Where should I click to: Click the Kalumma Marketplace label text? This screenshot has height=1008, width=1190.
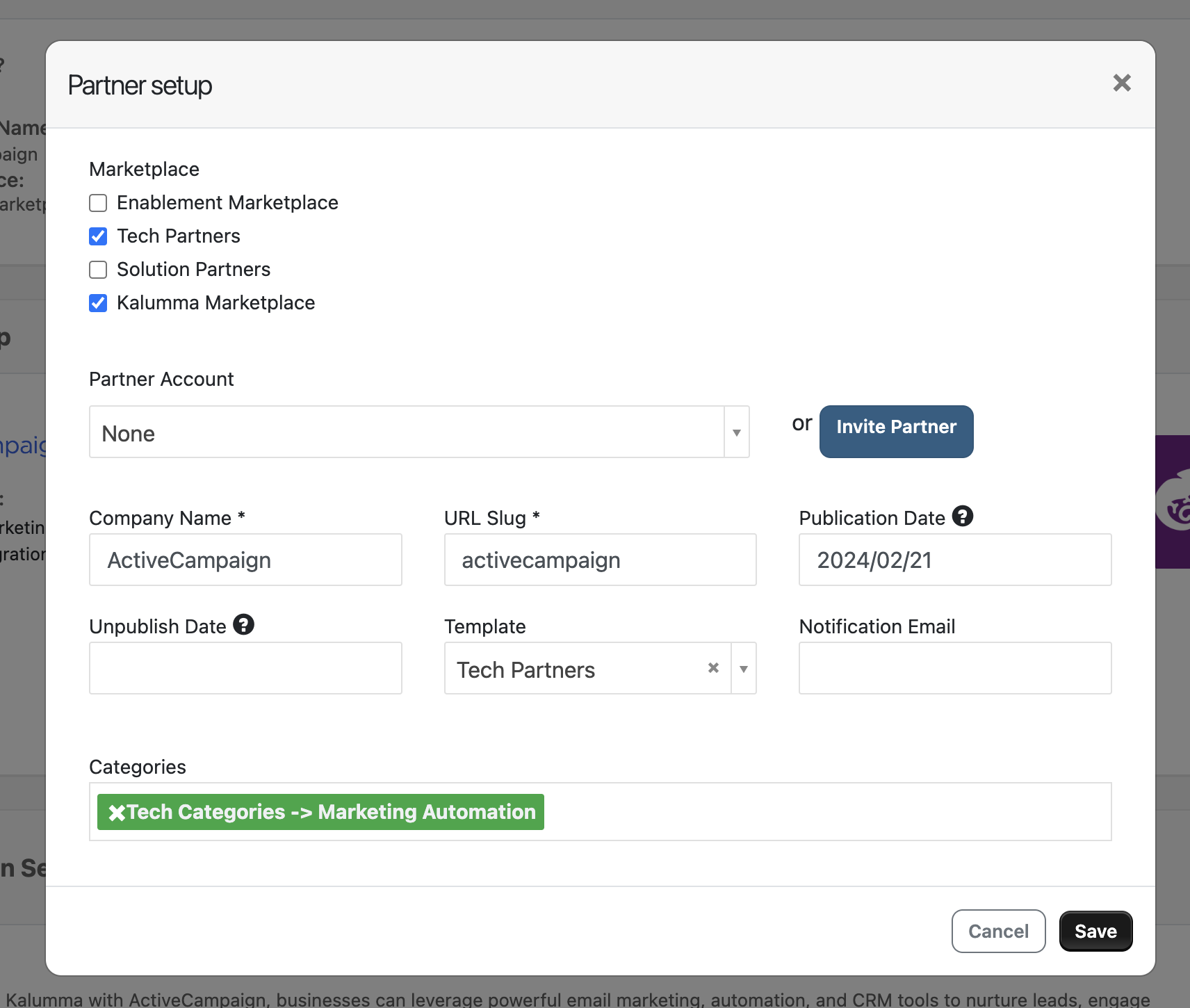point(215,303)
